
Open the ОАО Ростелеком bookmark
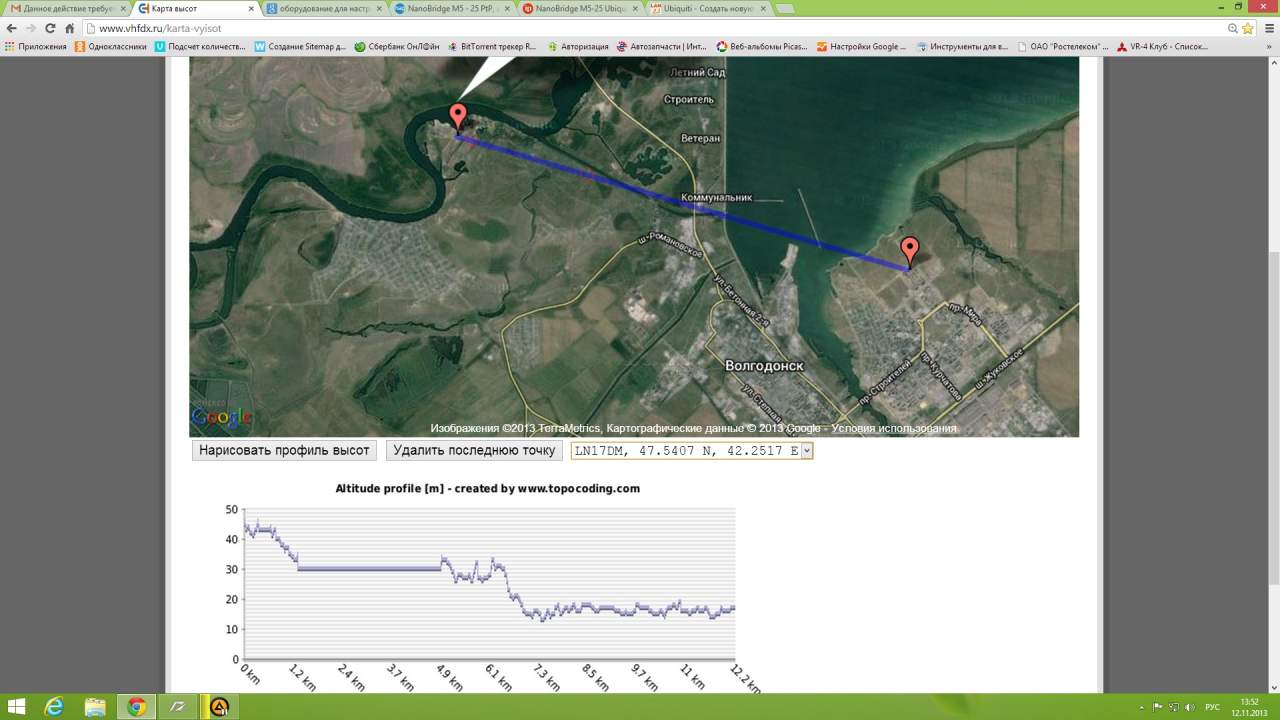click(x=1063, y=46)
